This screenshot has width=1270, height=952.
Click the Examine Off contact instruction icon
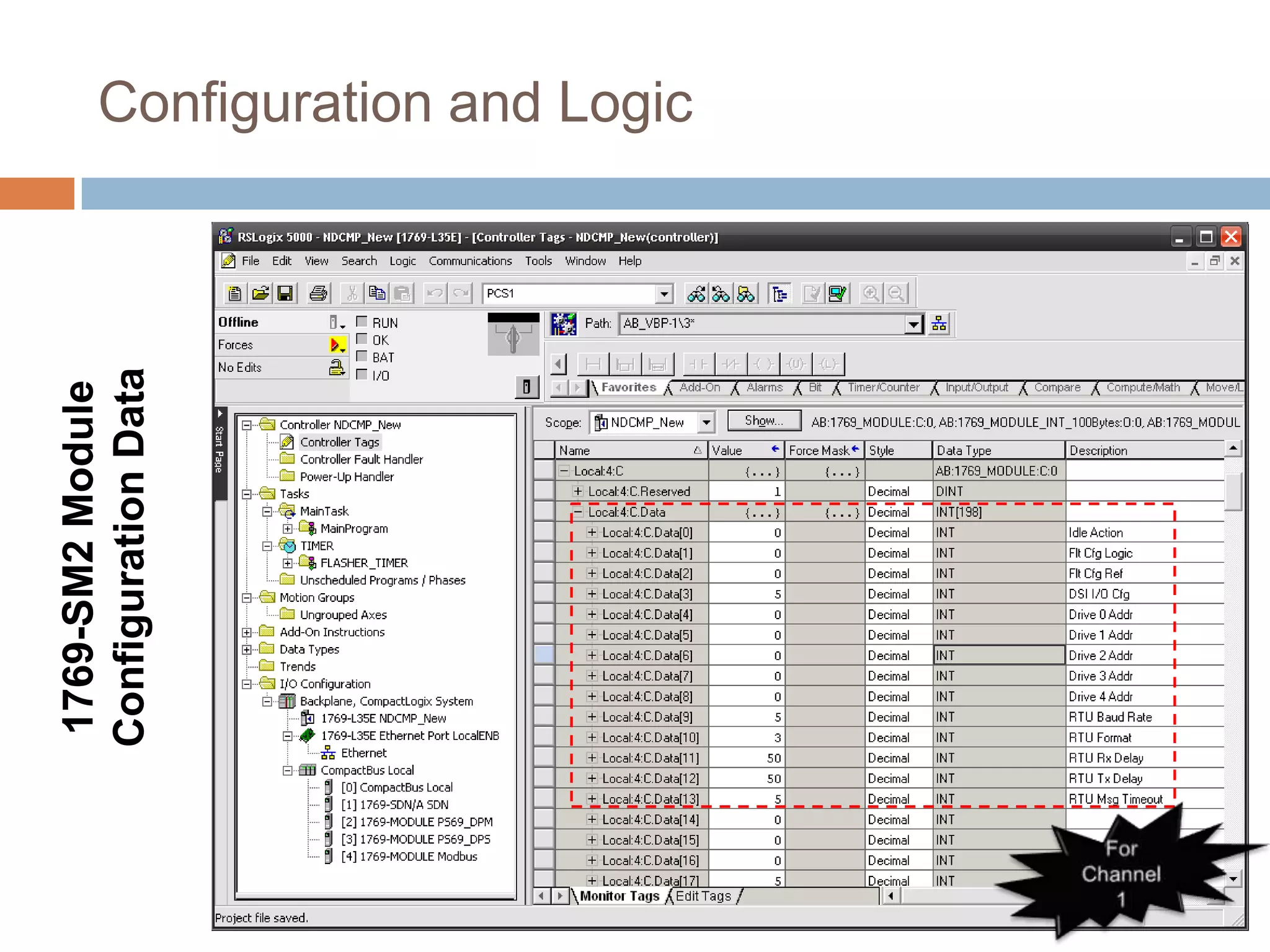(x=731, y=364)
